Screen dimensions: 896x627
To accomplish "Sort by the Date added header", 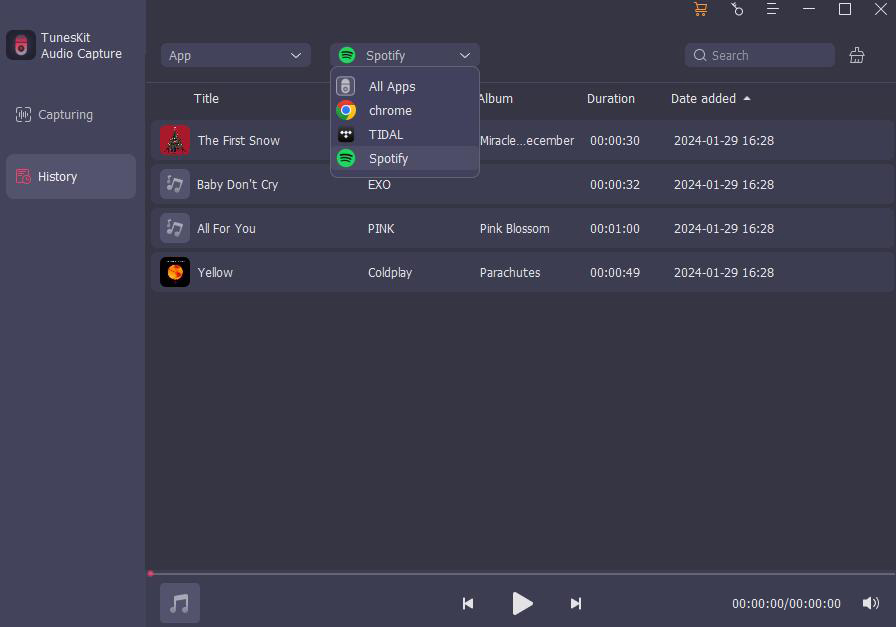I will tap(703, 98).
